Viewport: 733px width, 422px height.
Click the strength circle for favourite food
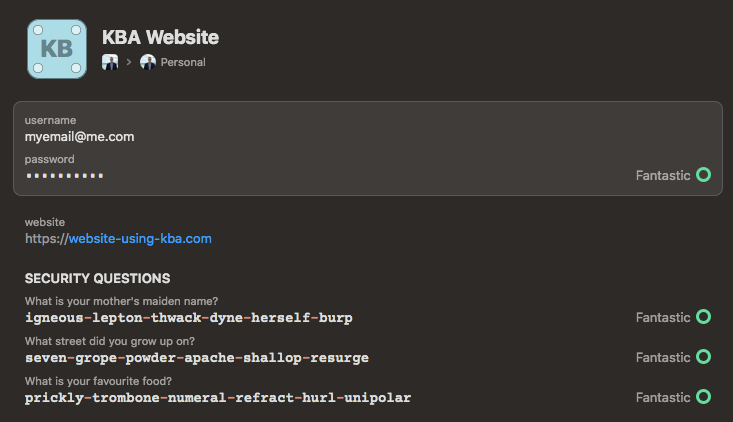point(703,397)
